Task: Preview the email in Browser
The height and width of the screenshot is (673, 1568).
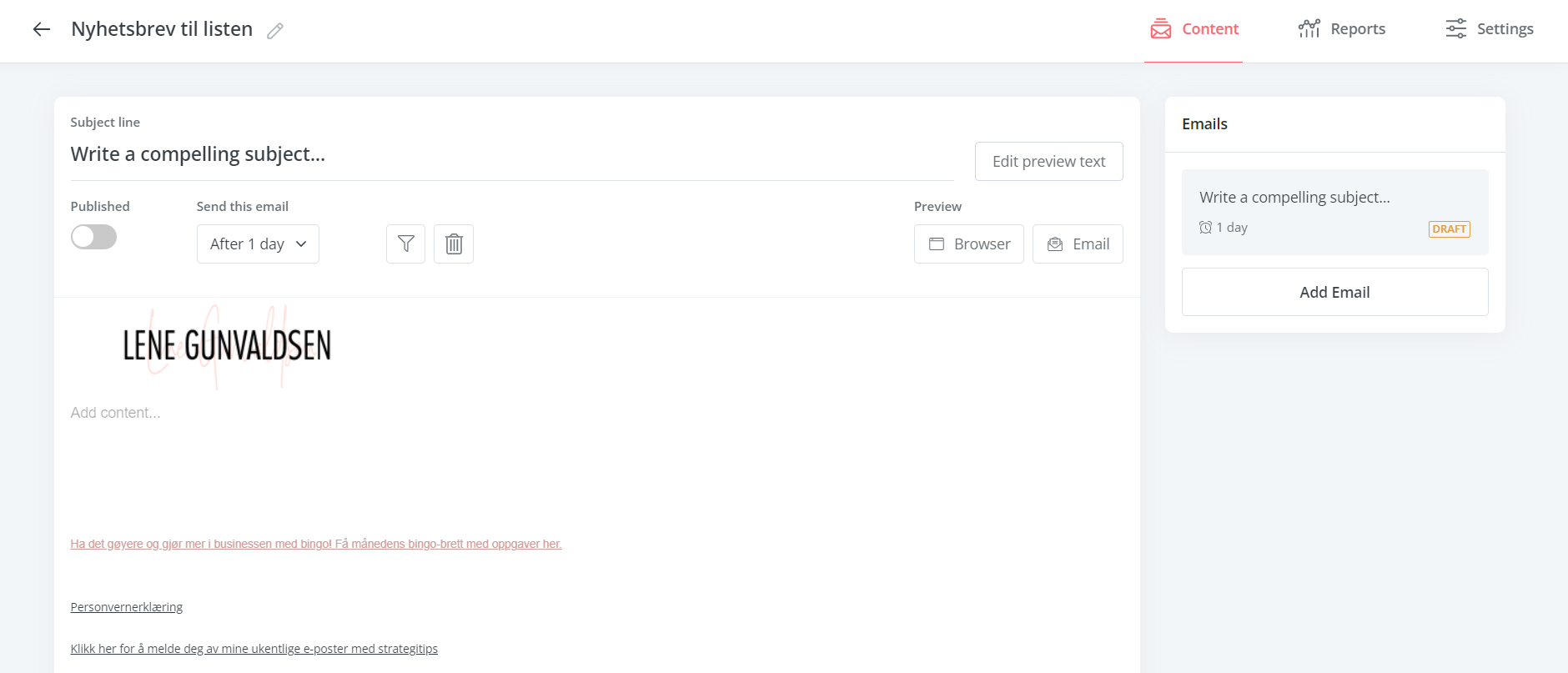Action: click(x=968, y=244)
